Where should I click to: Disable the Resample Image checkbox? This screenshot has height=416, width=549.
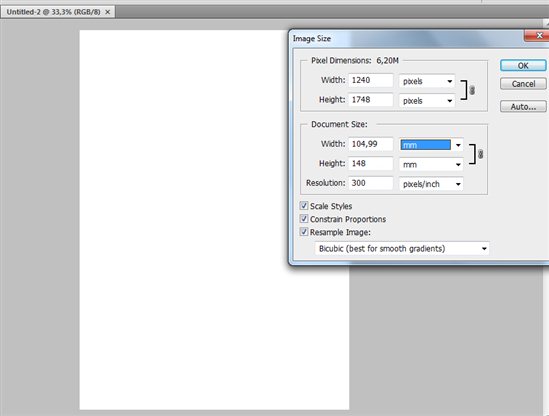coord(304,232)
